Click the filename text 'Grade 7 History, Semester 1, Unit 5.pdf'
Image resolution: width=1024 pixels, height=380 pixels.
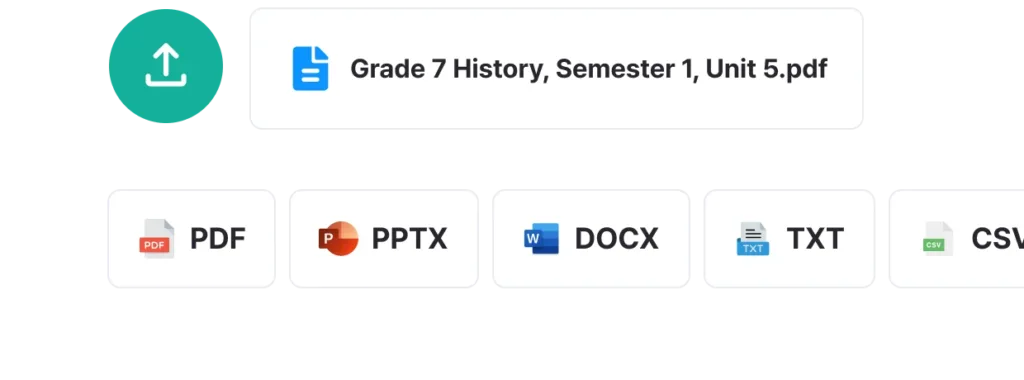589,69
